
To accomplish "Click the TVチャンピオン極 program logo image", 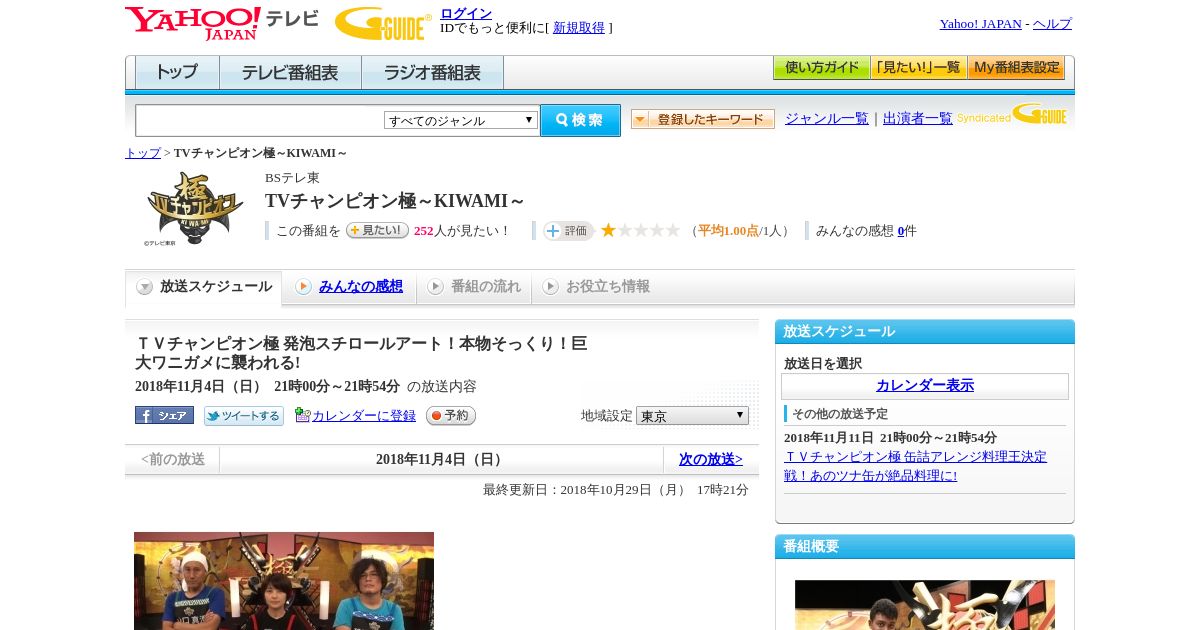I will point(194,208).
